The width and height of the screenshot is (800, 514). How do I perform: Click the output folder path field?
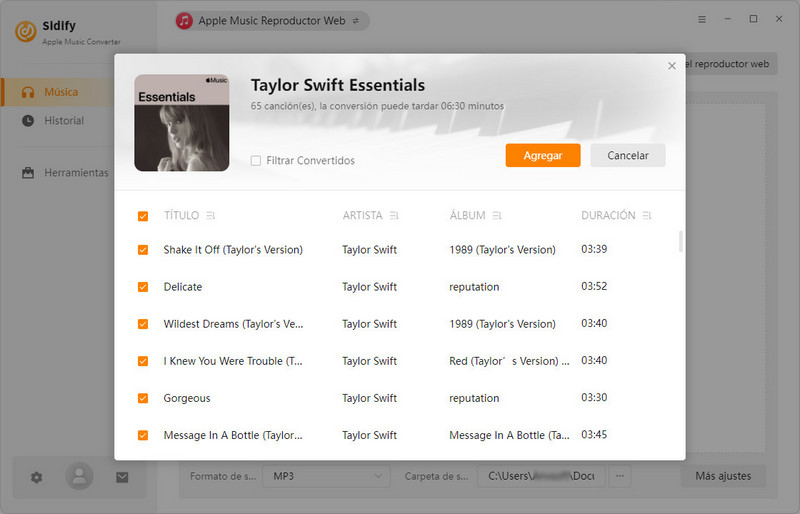tap(541, 476)
